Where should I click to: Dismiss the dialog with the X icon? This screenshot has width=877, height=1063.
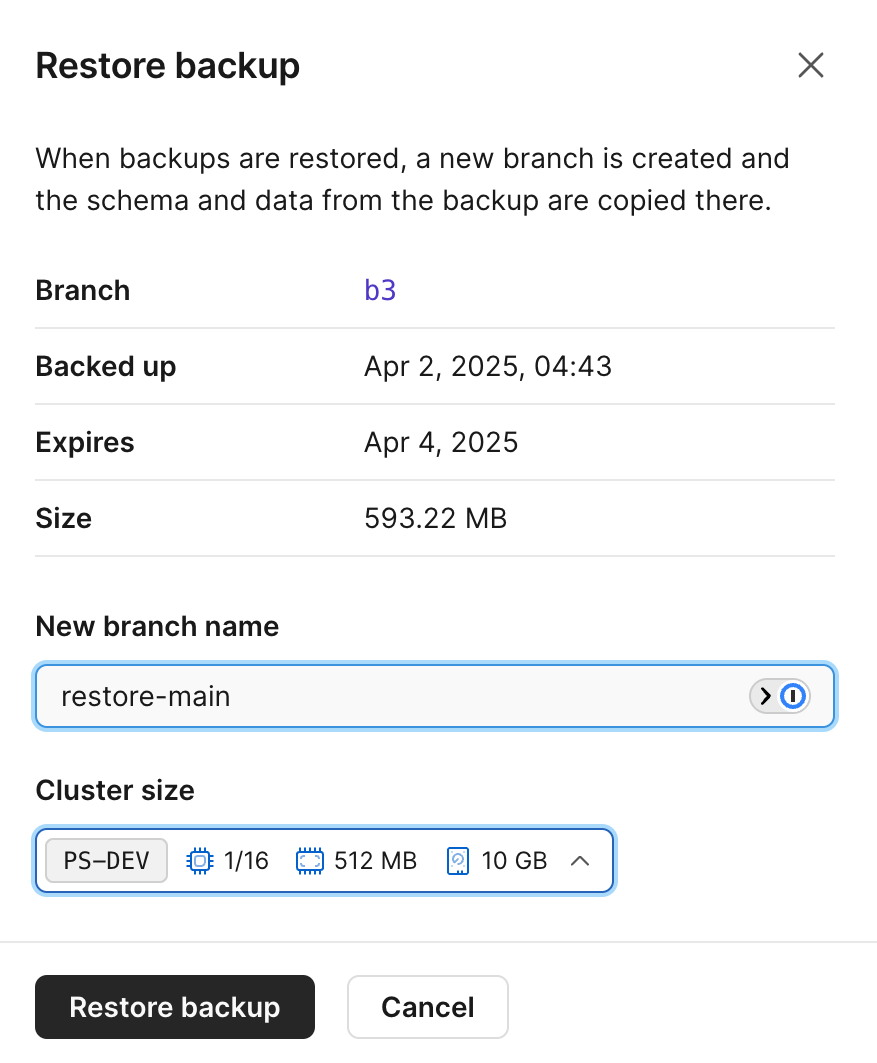(x=810, y=65)
